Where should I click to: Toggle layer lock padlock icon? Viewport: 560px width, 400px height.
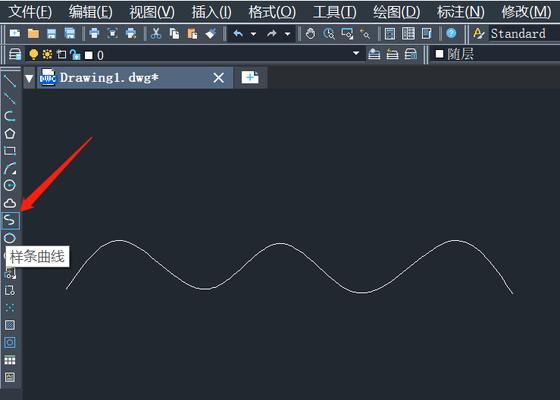click(x=75, y=54)
